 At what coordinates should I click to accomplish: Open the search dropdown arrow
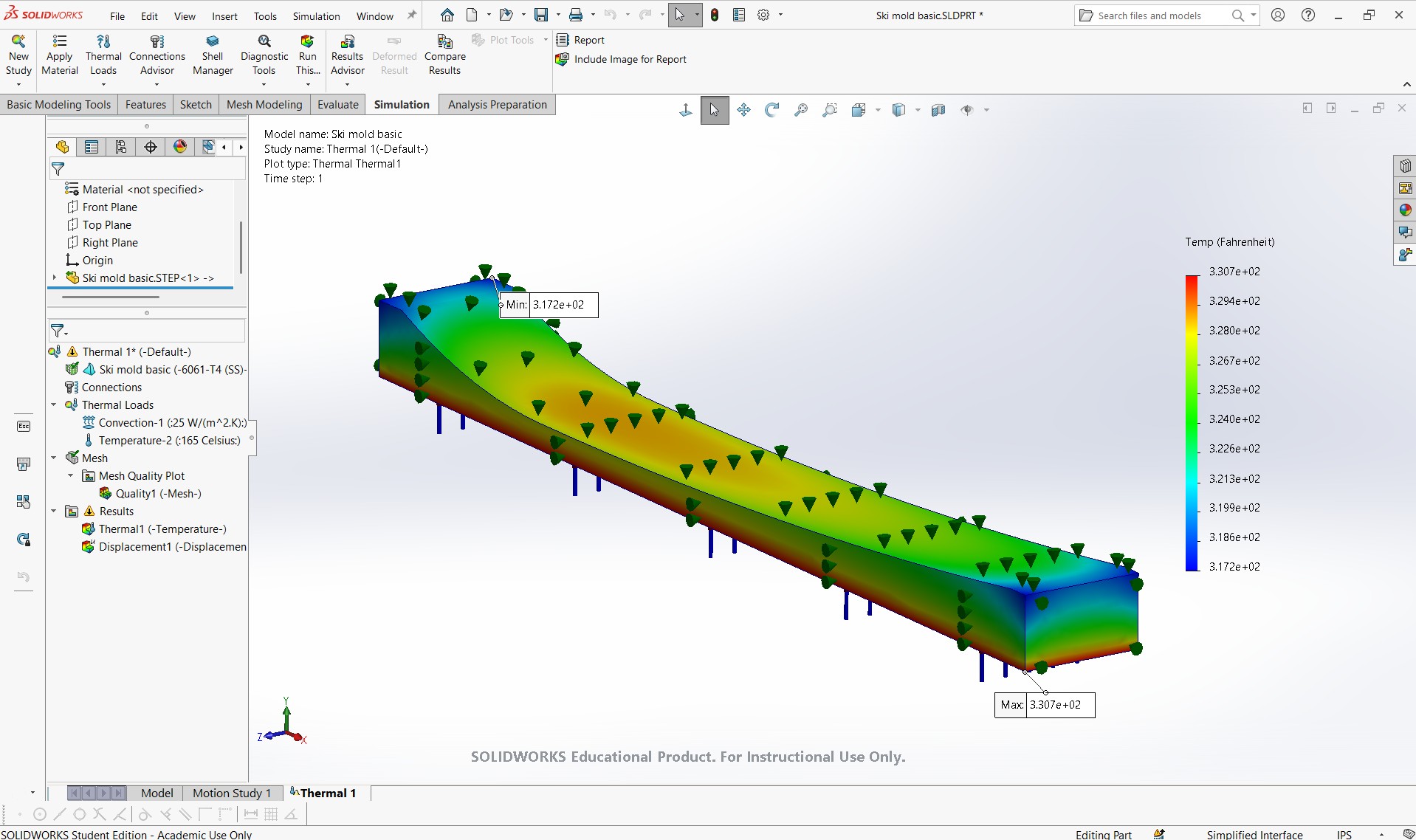(1253, 15)
